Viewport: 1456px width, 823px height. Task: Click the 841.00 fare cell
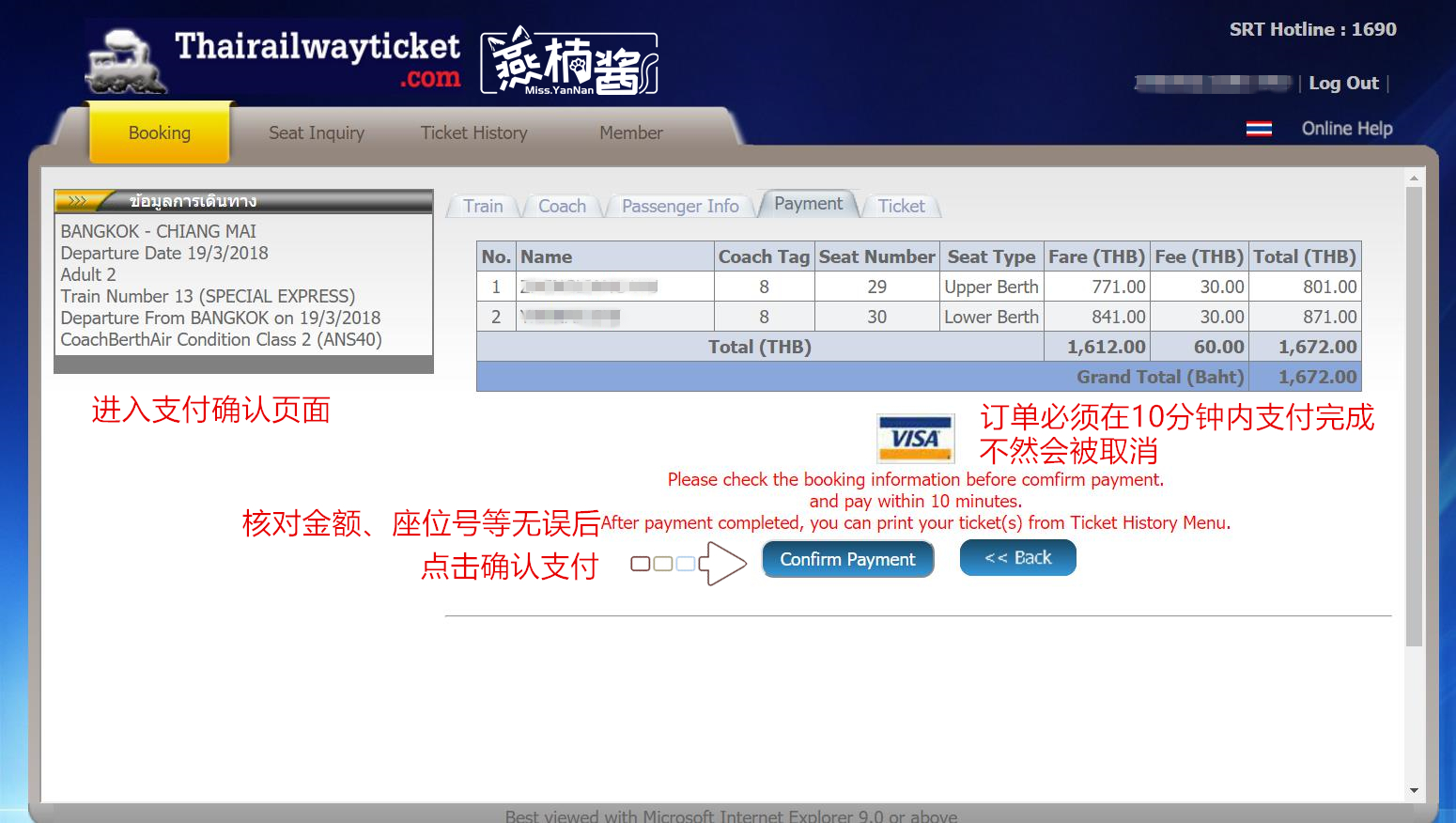tap(1097, 317)
